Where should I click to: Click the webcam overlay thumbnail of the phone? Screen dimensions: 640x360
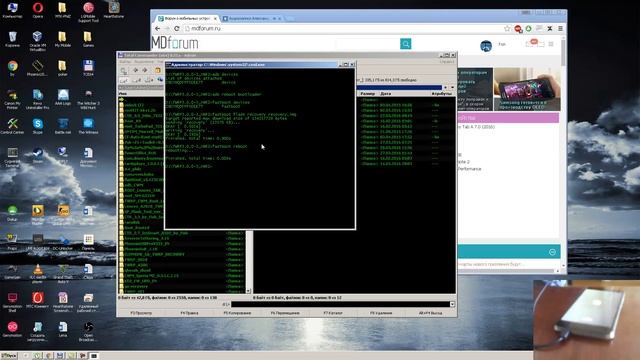586,320
